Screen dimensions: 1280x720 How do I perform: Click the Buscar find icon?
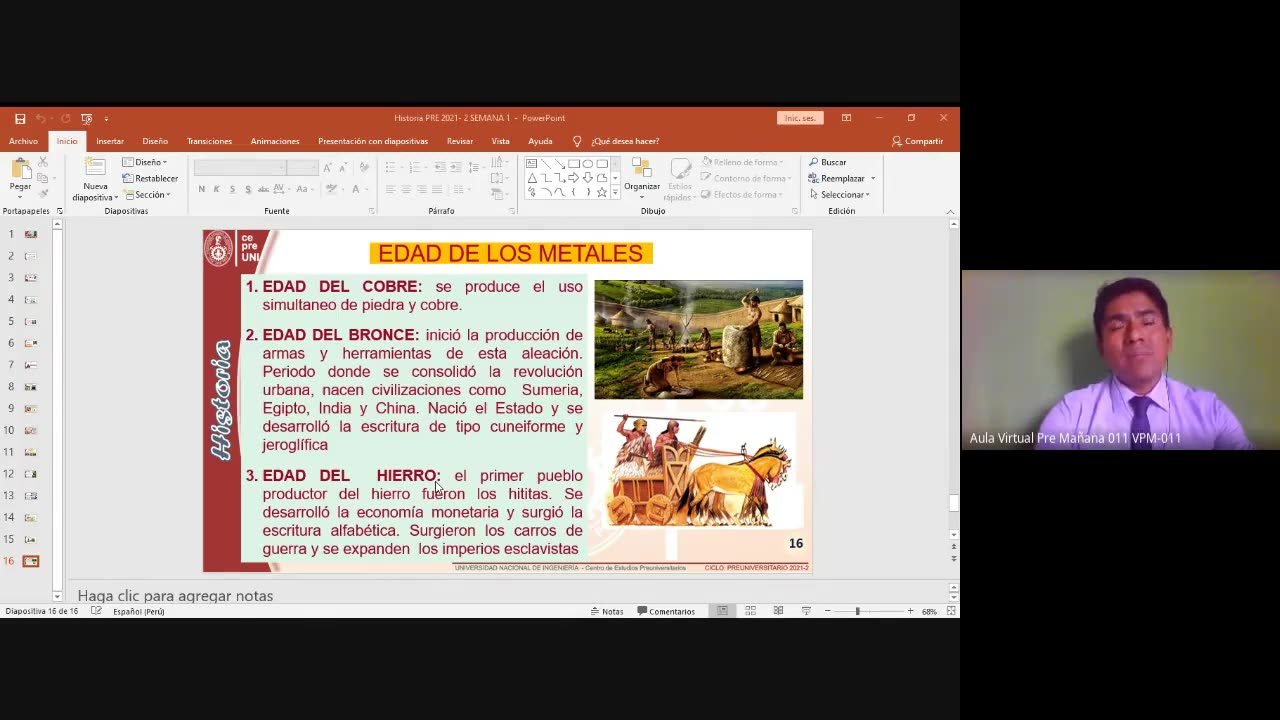814,162
